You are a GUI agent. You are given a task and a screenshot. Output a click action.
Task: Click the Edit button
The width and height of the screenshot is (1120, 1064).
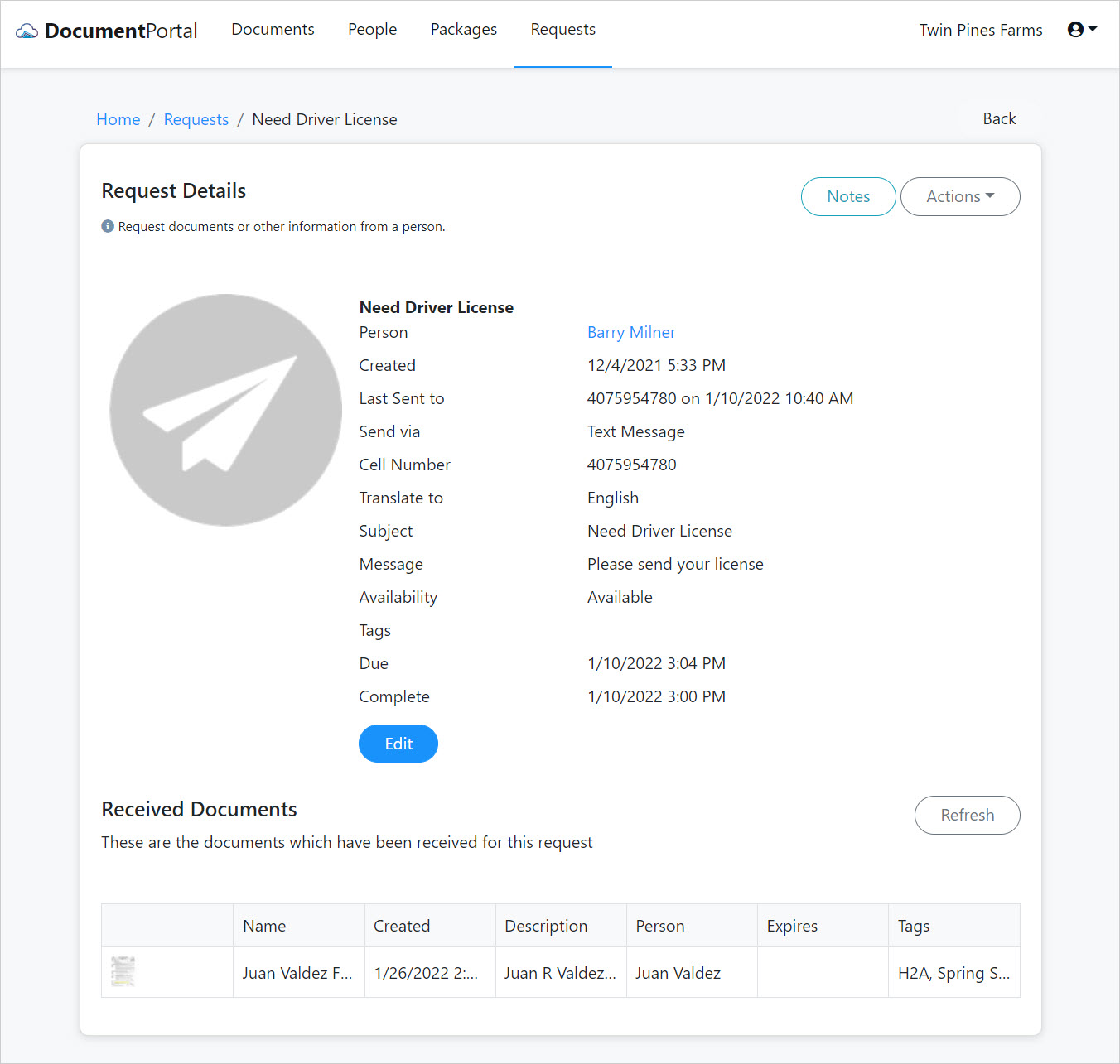tap(398, 744)
